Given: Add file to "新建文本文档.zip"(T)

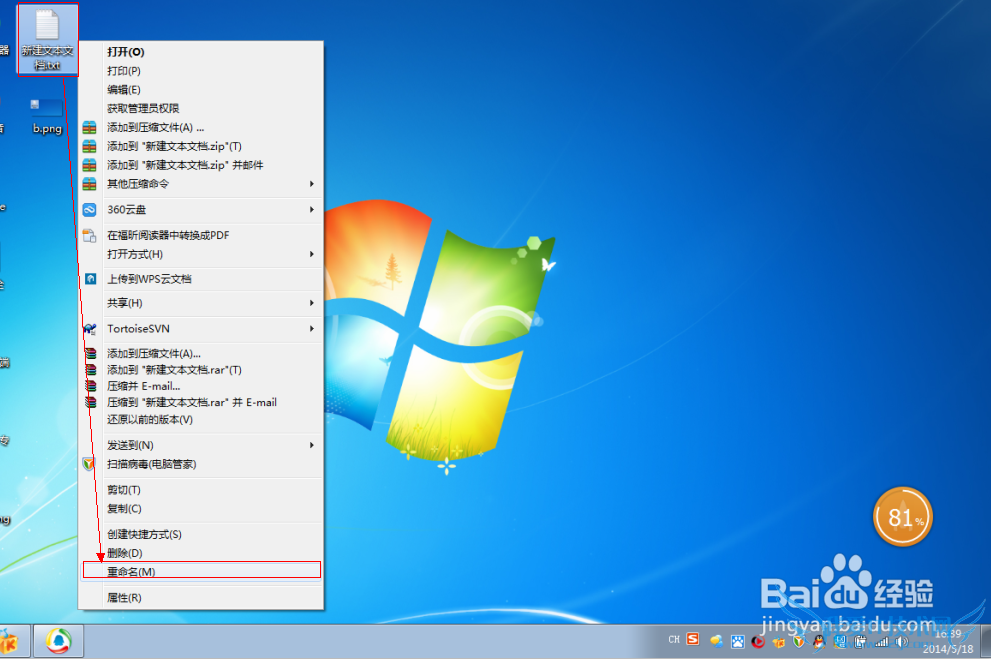Looking at the screenshot, I should [201, 147].
